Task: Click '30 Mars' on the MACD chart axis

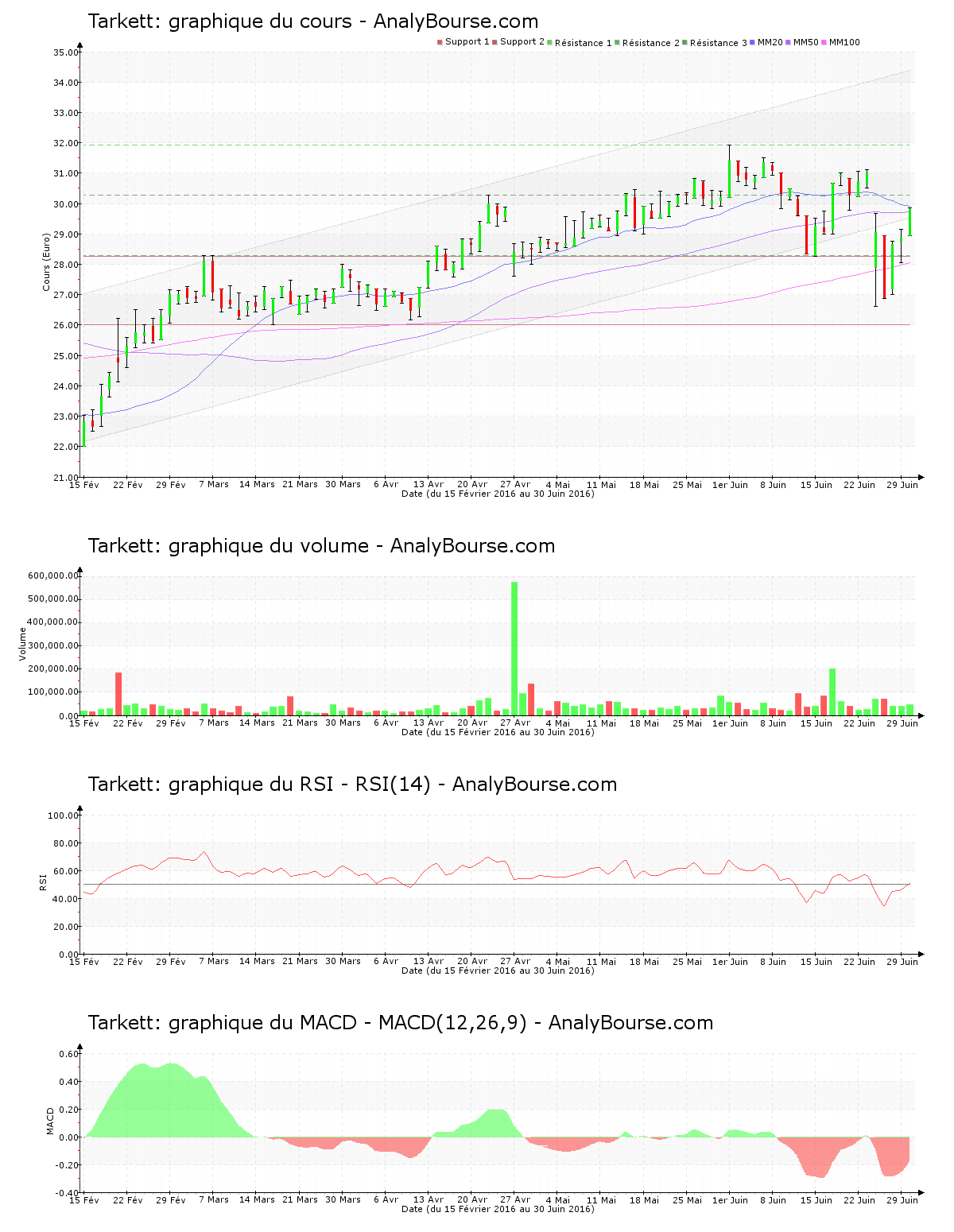Action: pyautogui.click(x=343, y=1199)
